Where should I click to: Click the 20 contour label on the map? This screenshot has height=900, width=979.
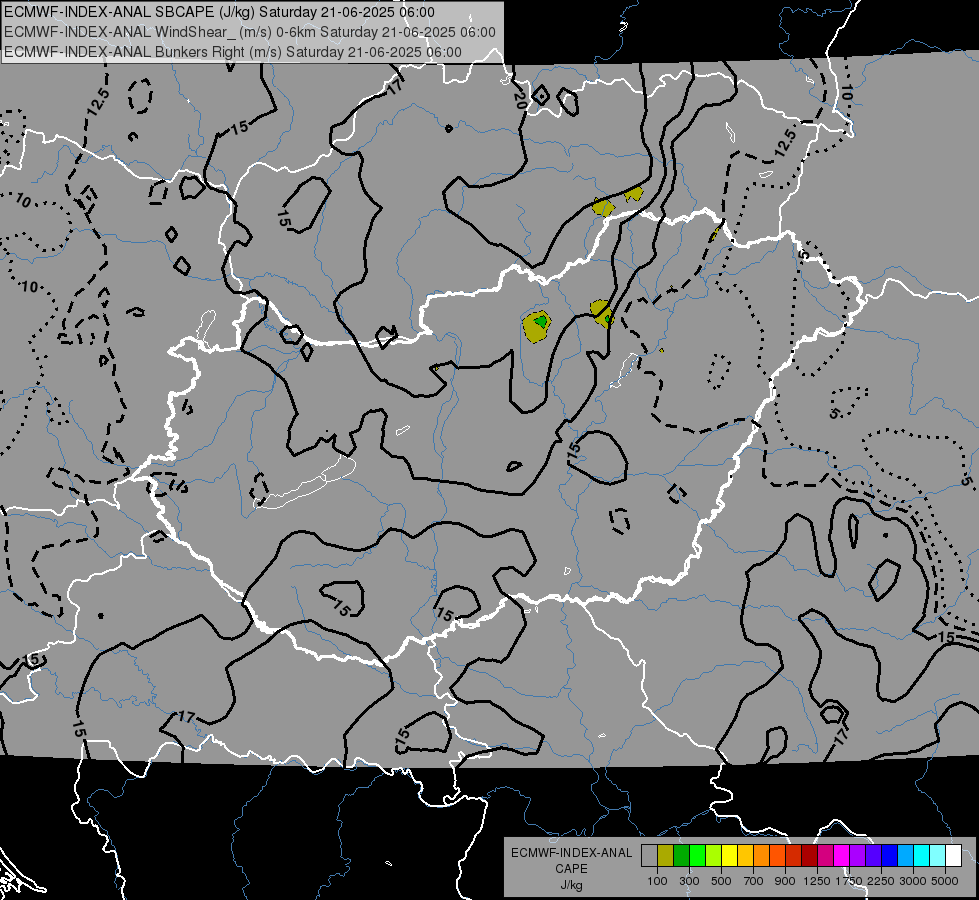[519, 99]
